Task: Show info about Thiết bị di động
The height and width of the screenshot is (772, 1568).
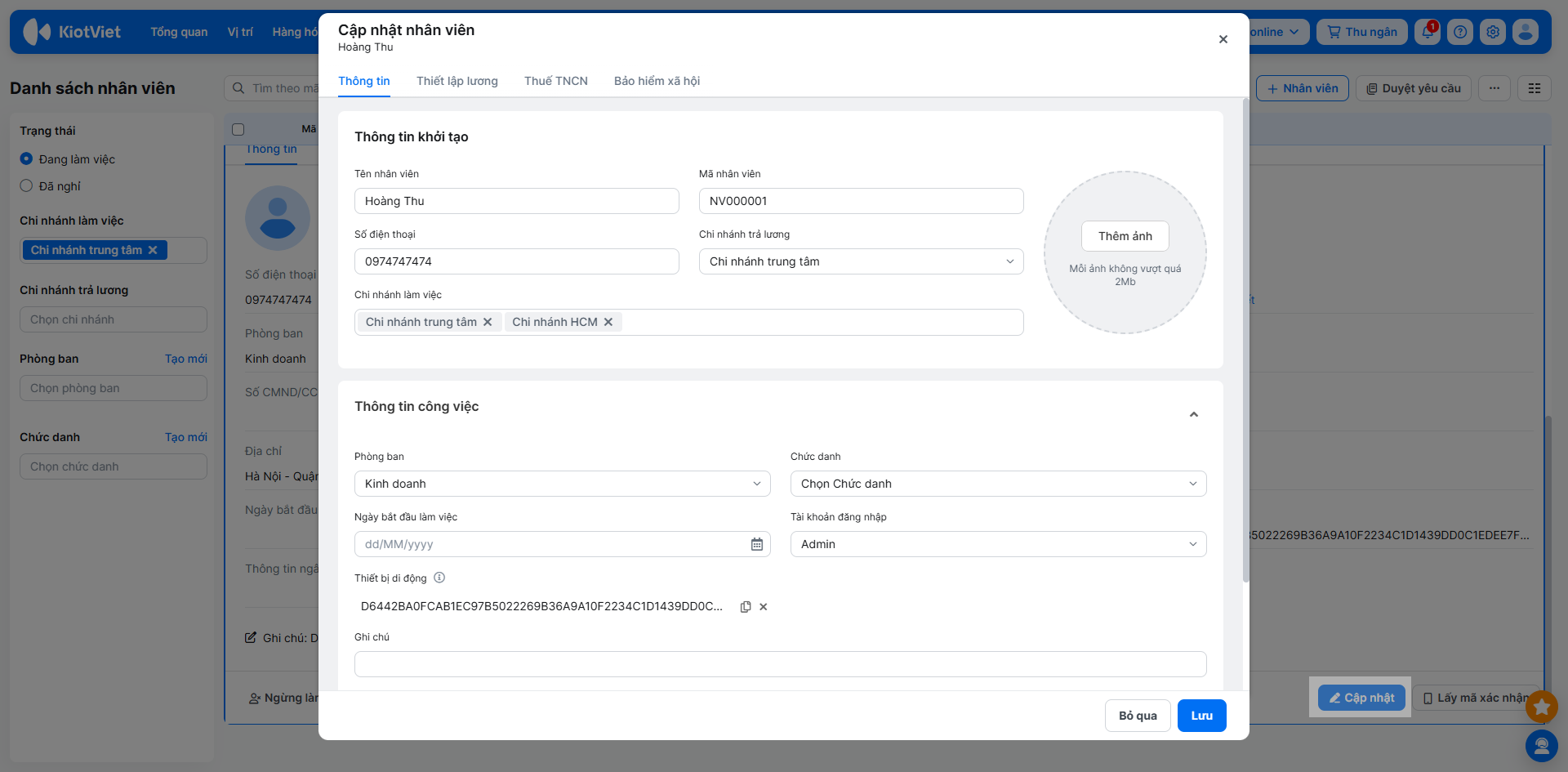Action: coord(439,578)
